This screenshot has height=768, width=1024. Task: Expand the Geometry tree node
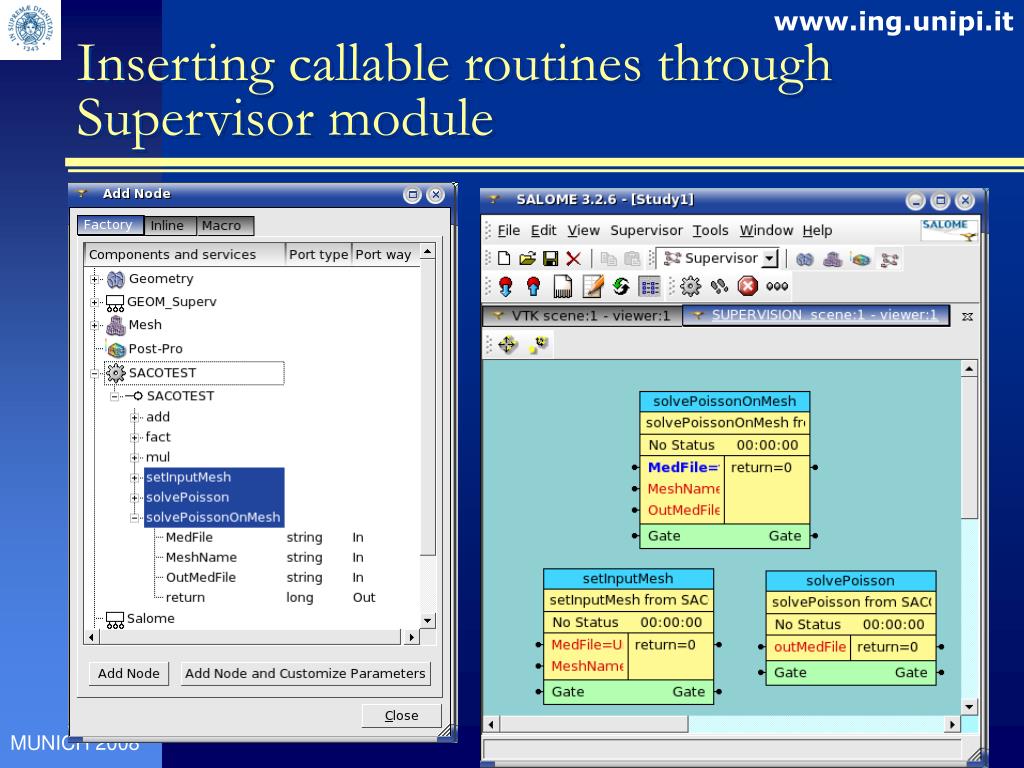[95, 280]
